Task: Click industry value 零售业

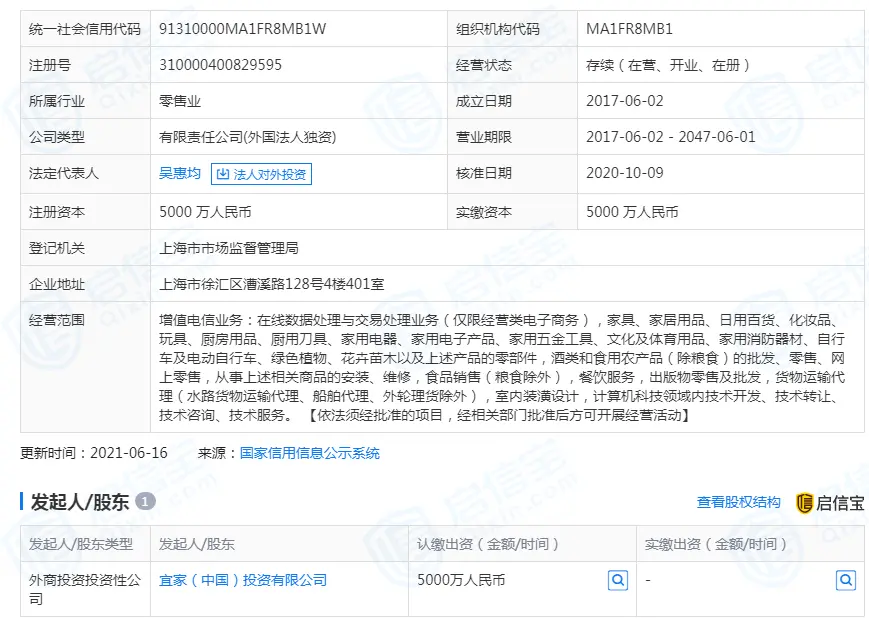Action: coord(180,101)
